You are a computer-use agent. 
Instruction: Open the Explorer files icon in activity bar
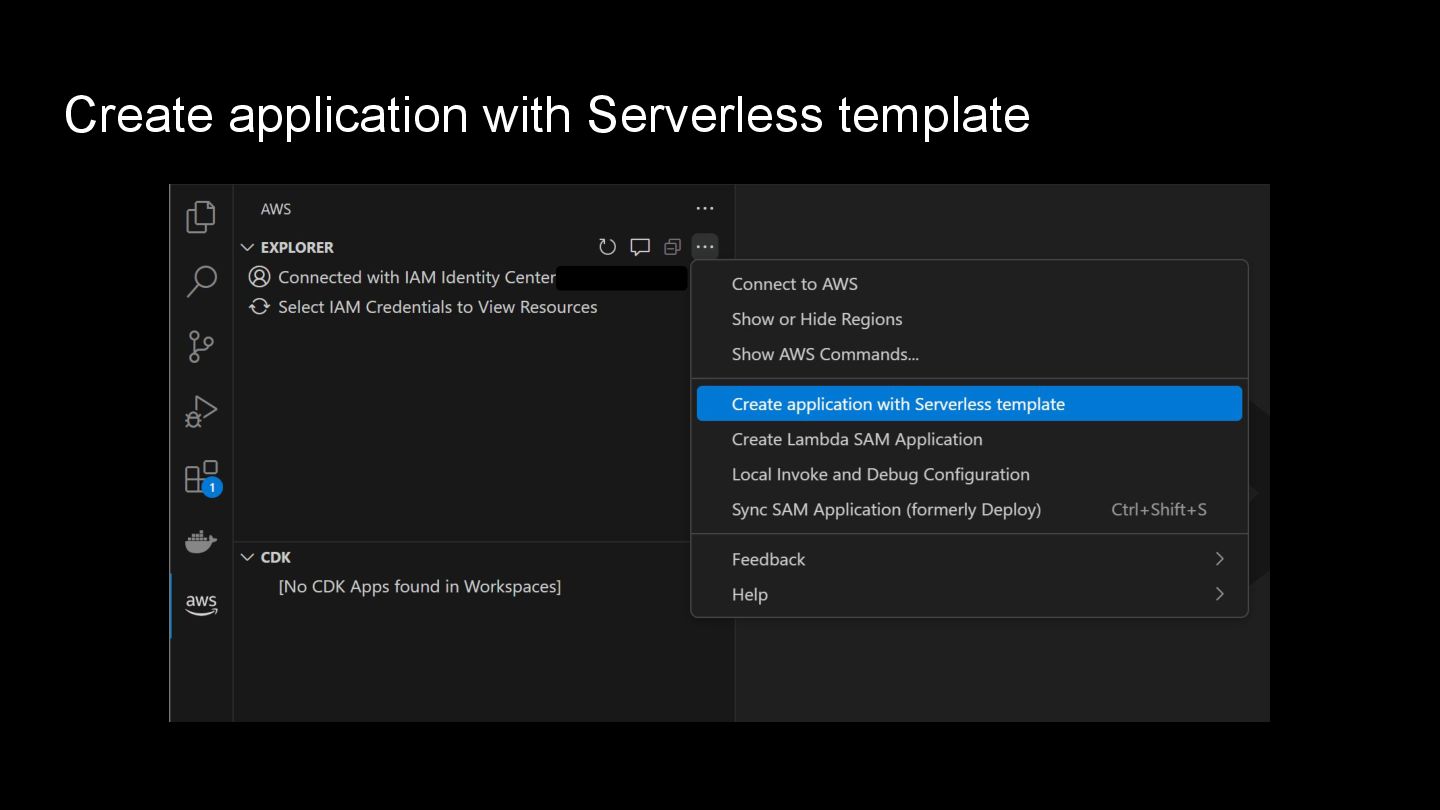coord(201,216)
